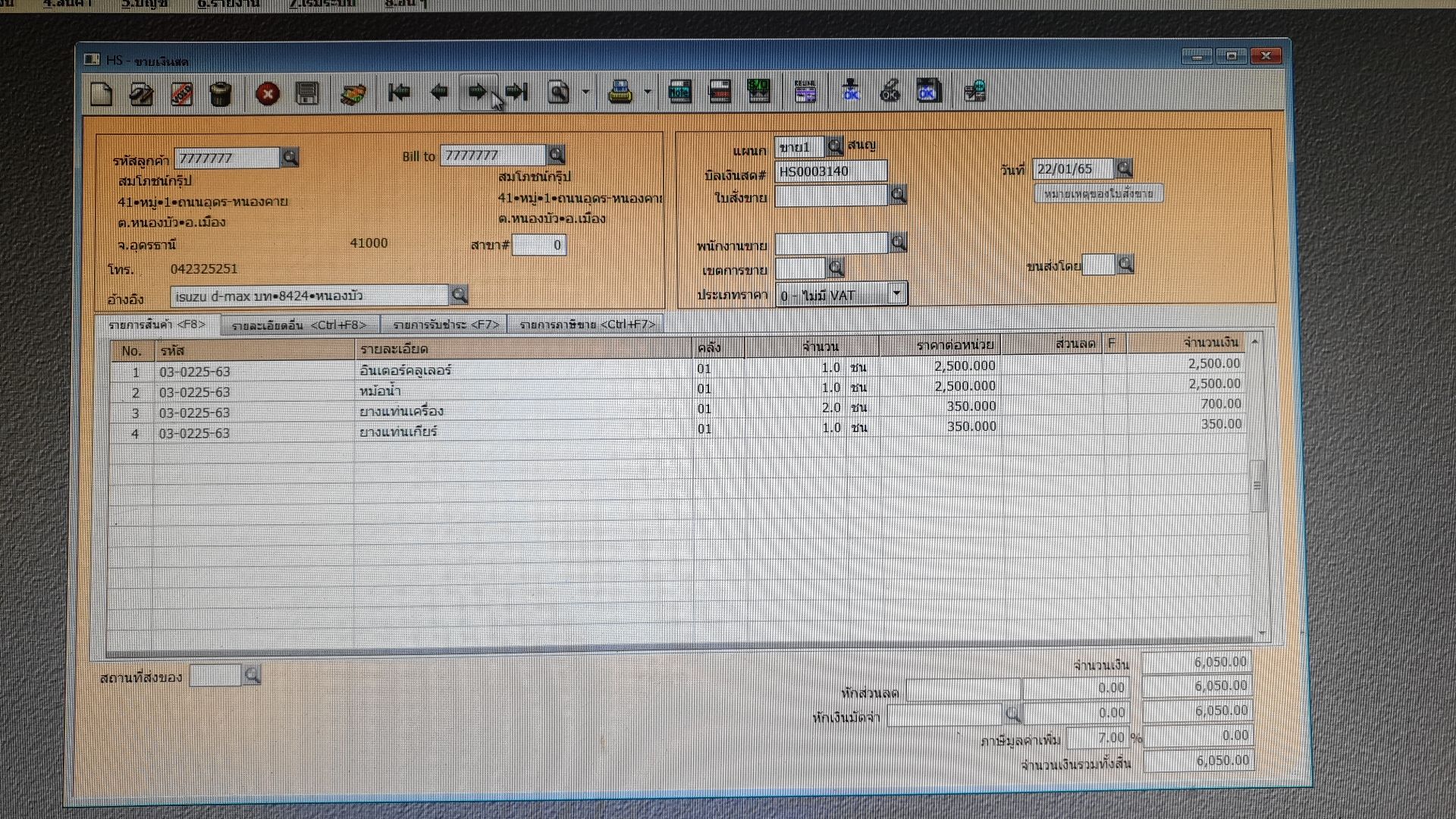1456x819 pixels.
Task: Click the edit document toolbar icon
Action: point(141,94)
